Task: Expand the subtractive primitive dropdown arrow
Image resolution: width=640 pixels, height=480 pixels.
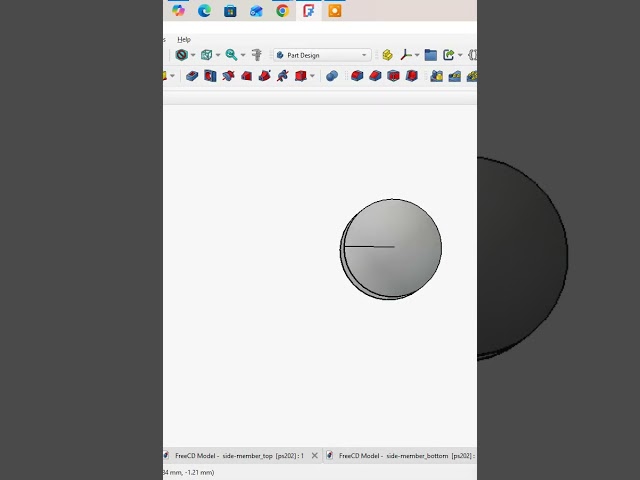Action: (x=312, y=76)
